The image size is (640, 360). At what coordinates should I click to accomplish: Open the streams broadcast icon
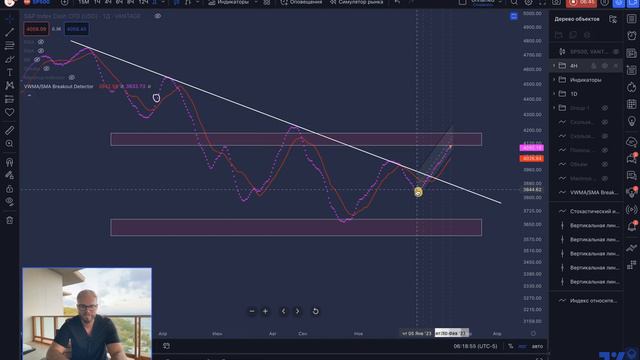pos(631,210)
